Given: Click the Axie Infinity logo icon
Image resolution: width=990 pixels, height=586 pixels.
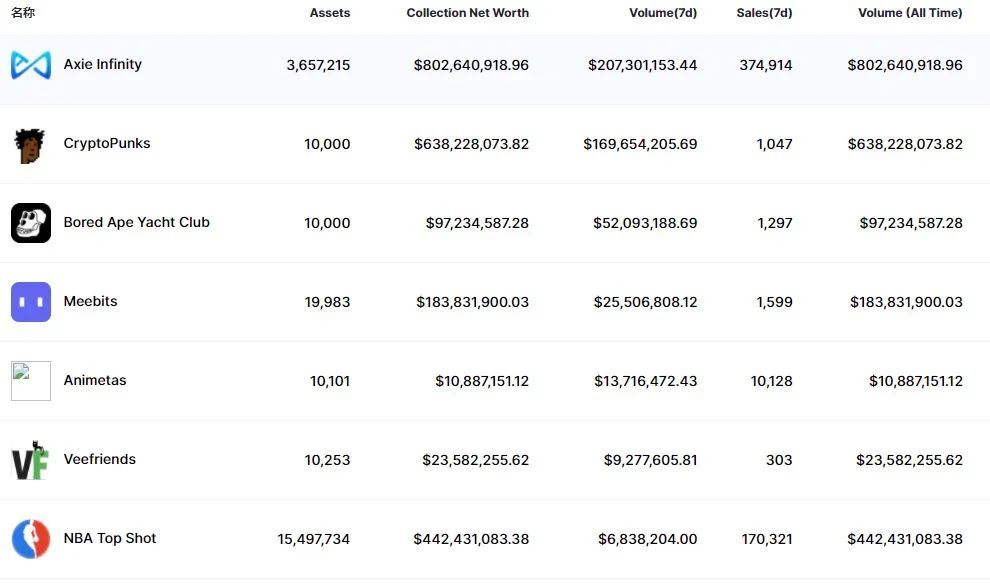Looking at the screenshot, I should tap(30, 65).
